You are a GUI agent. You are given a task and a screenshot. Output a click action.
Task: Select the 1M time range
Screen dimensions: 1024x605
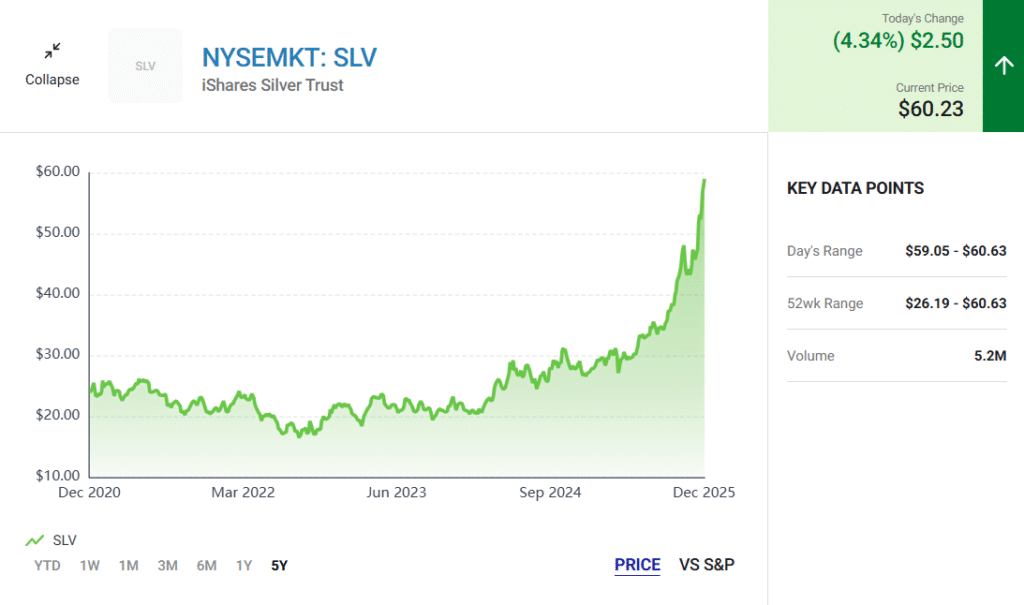[128, 565]
